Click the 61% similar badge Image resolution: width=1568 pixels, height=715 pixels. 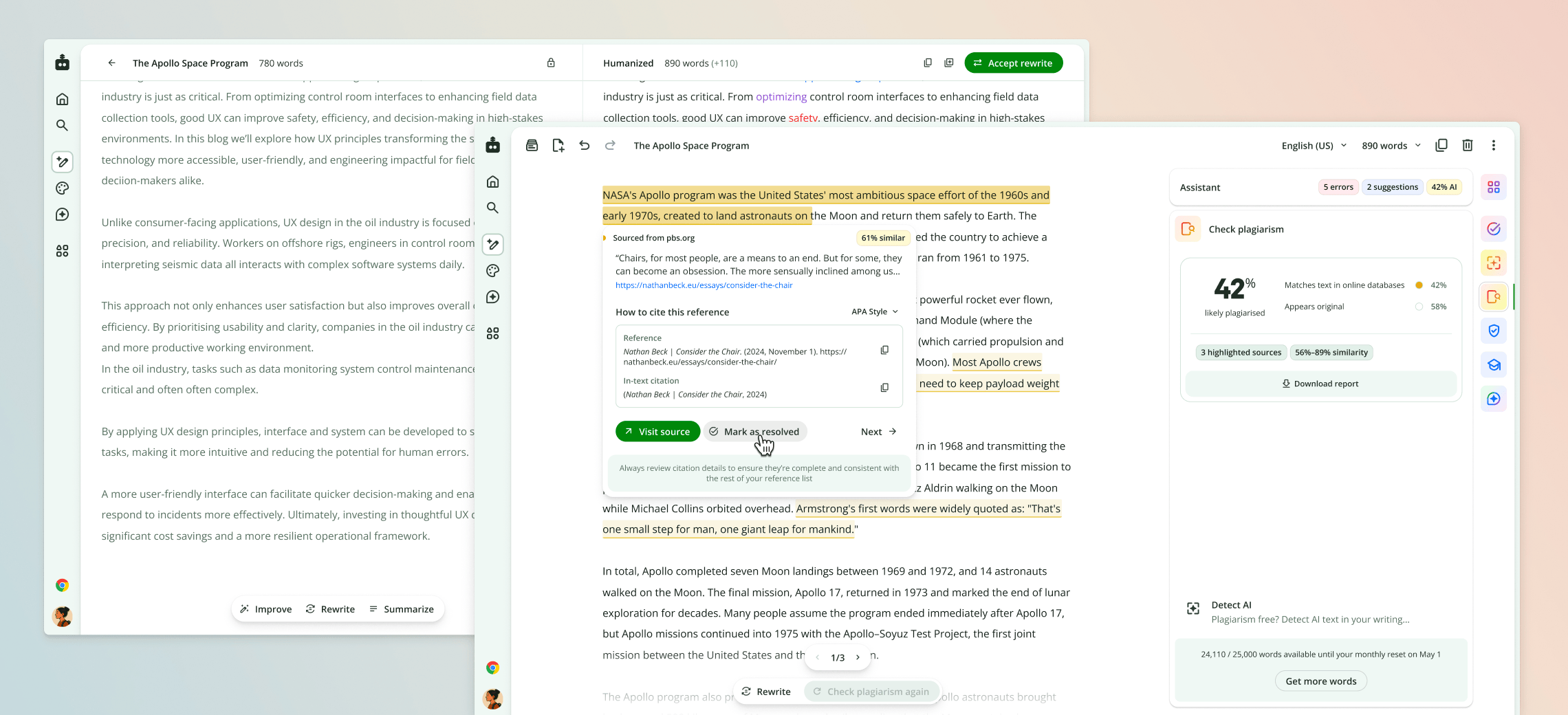(883, 238)
